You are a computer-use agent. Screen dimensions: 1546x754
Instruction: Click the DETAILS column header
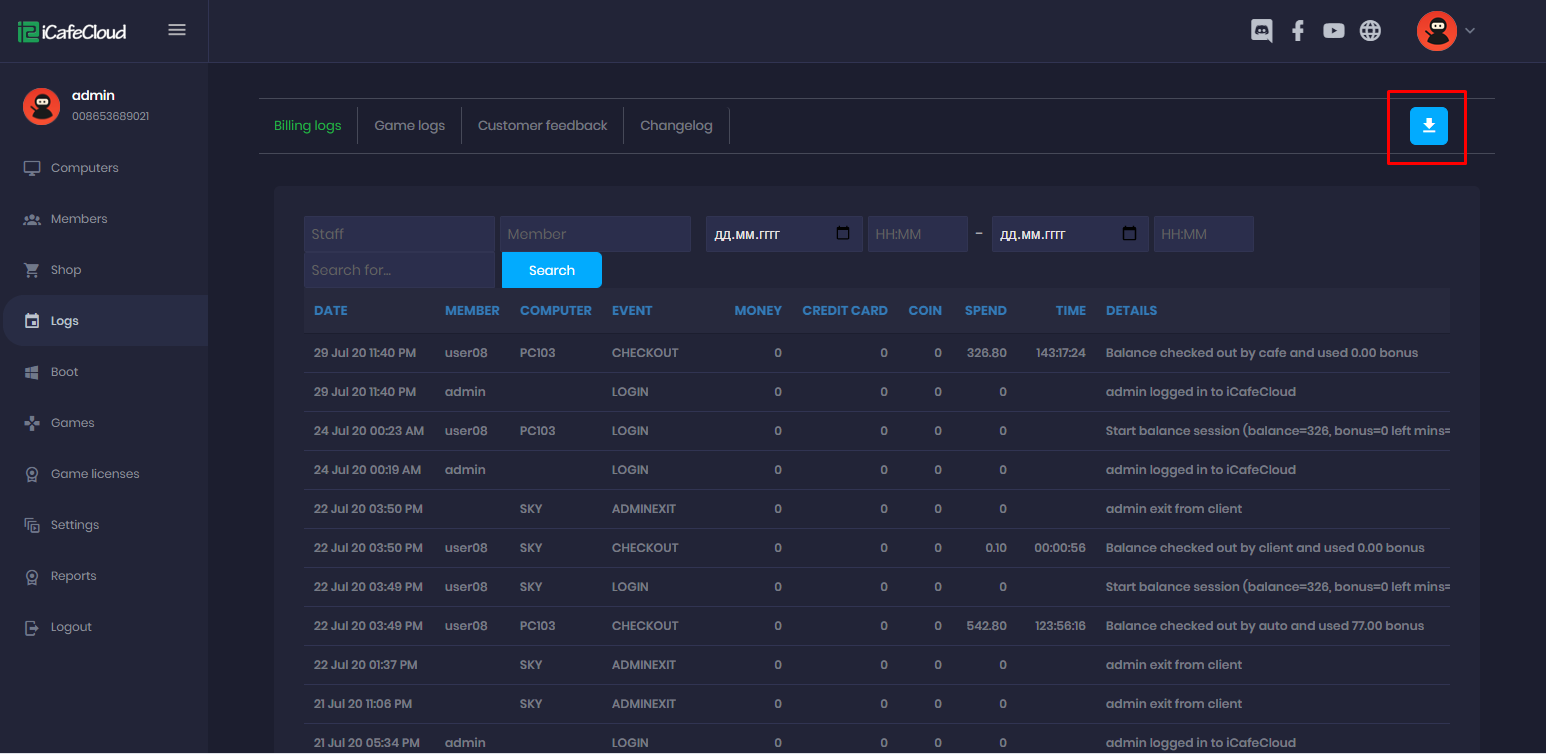[x=1131, y=311]
